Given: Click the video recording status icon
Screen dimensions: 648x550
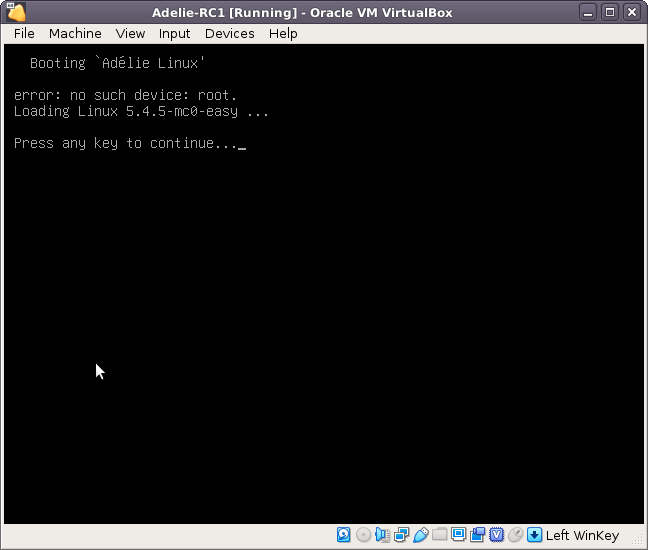Looking at the screenshot, I should [x=477, y=535].
